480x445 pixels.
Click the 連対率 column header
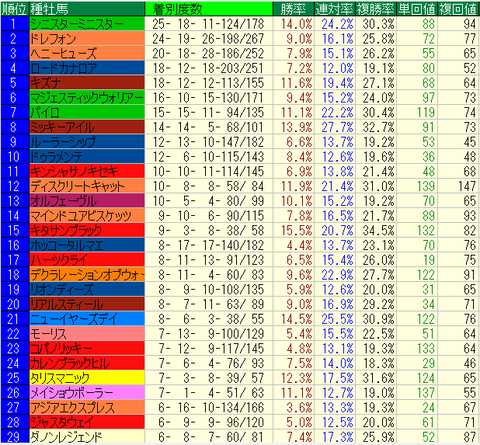pos(334,9)
